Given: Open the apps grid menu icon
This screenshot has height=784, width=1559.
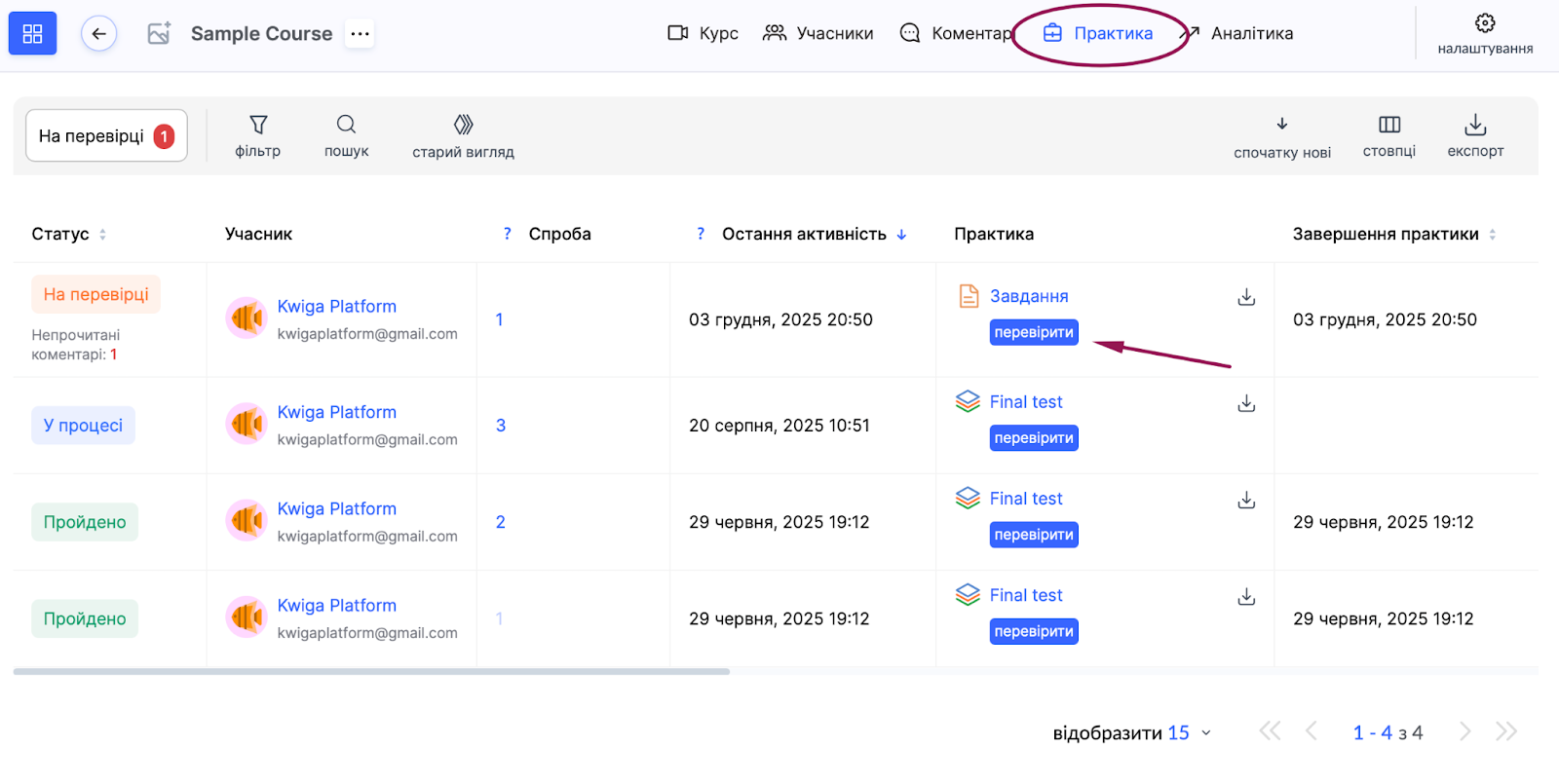Looking at the screenshot, I should [x=32, y=34].
